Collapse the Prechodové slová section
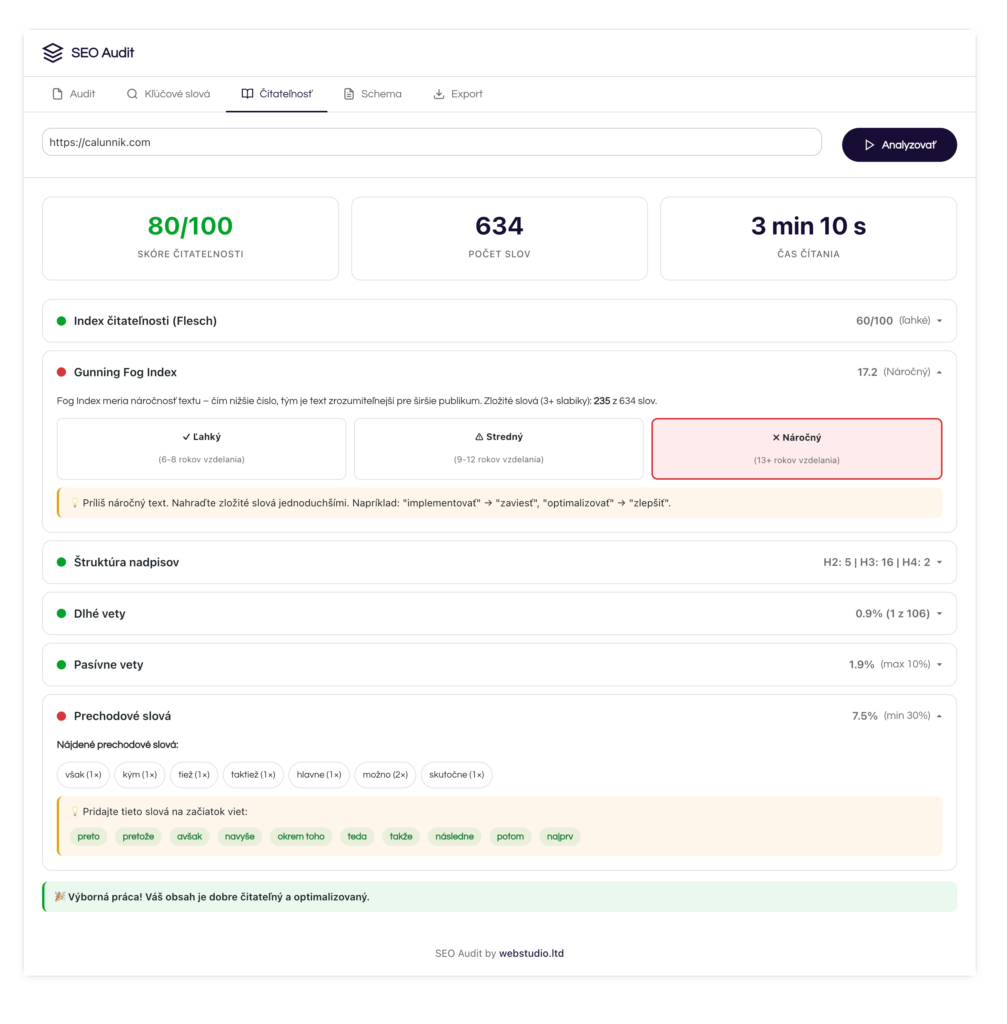This screenshot has width=1007, height=1024. click(500, 716)
